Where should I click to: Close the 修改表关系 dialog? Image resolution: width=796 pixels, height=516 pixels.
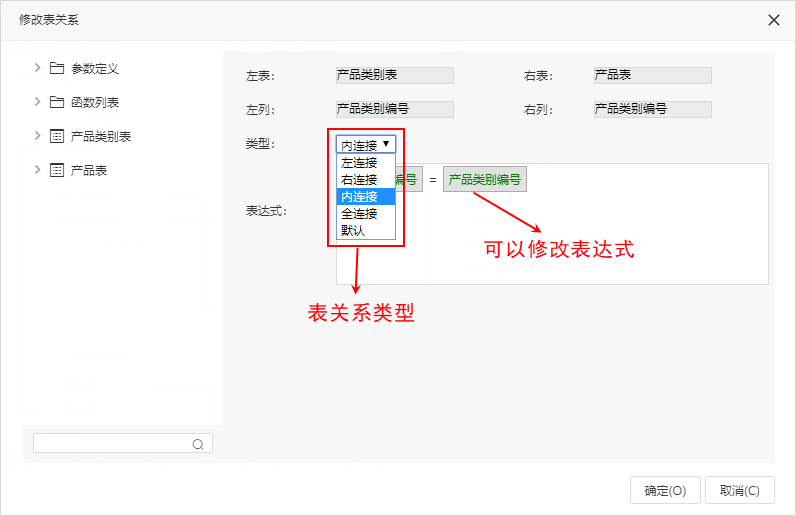(x=774, y=20)
